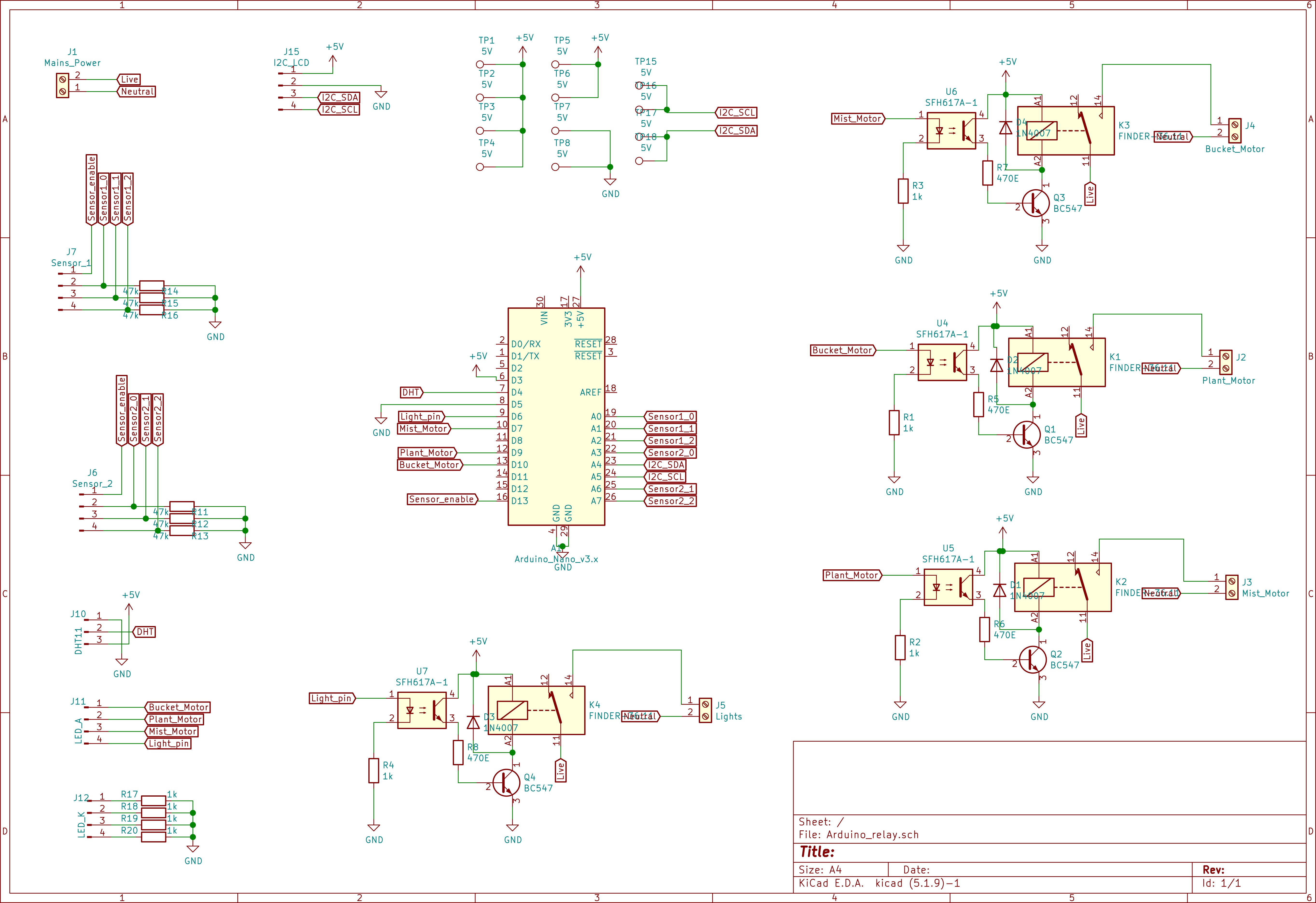Click the Sensor_enable label on Arduino D13
The height and width of the screenshot is (903, 1316).
click(x=443, y=499)
